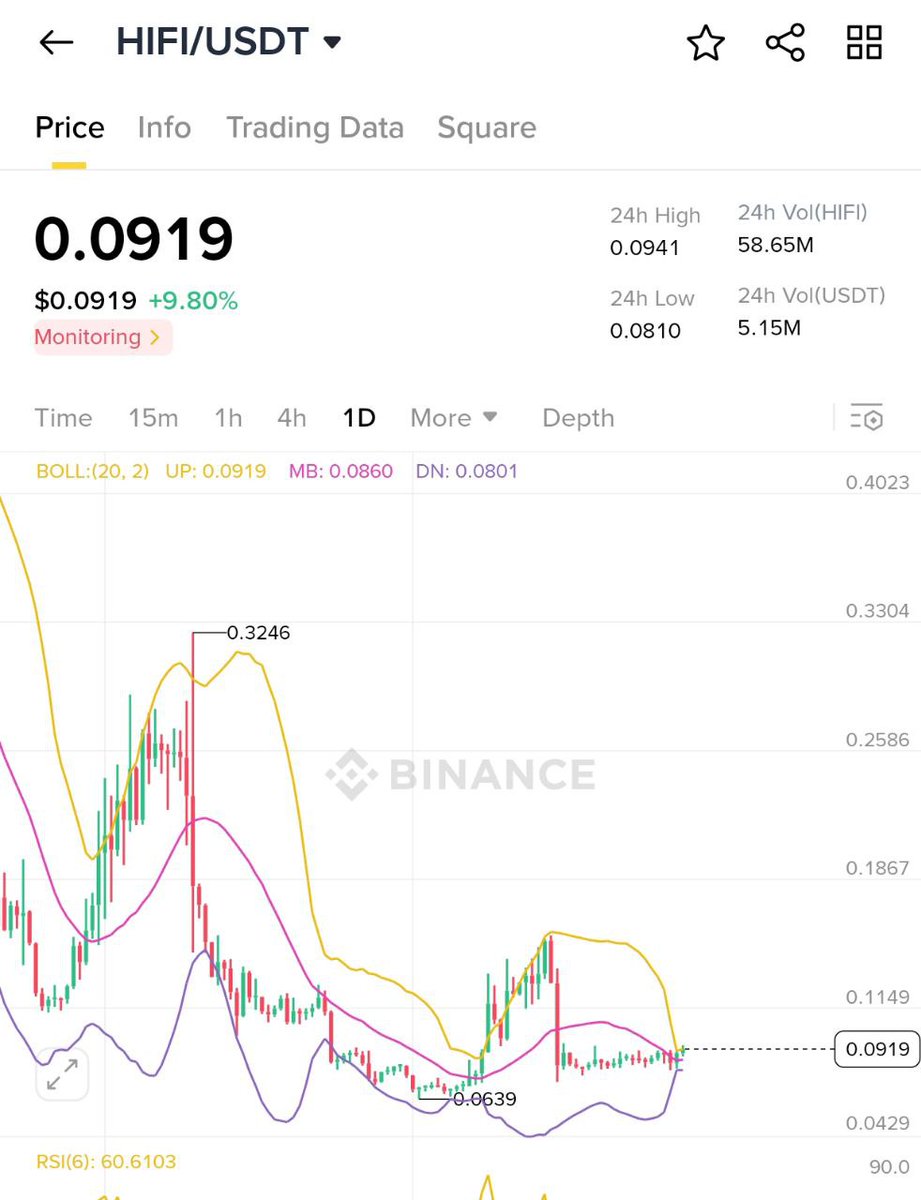
Task: Expand the chart to fullscreen
Action: click(63, 1075)
